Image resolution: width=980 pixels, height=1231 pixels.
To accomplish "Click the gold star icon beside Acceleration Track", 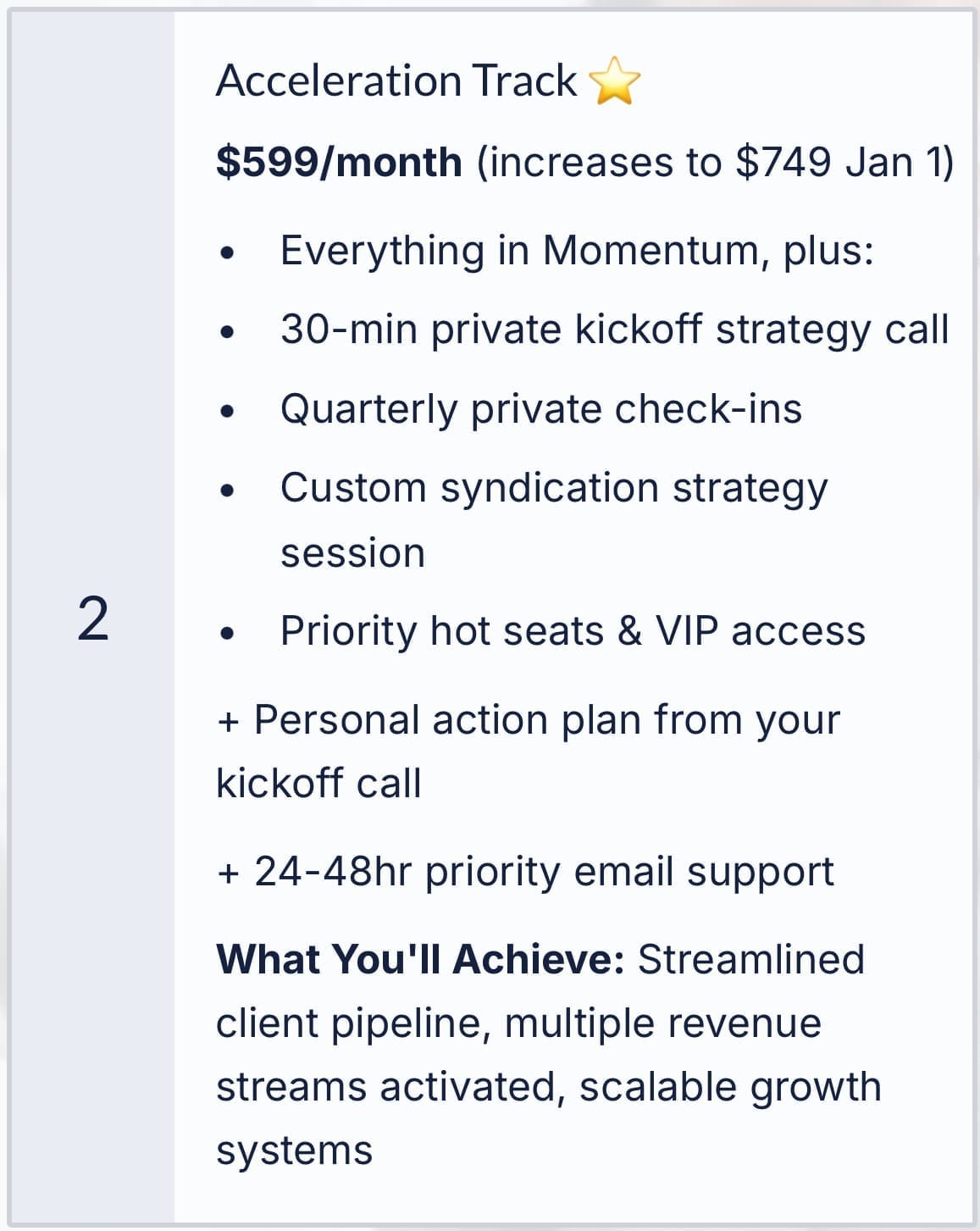I will coord(614,81).
